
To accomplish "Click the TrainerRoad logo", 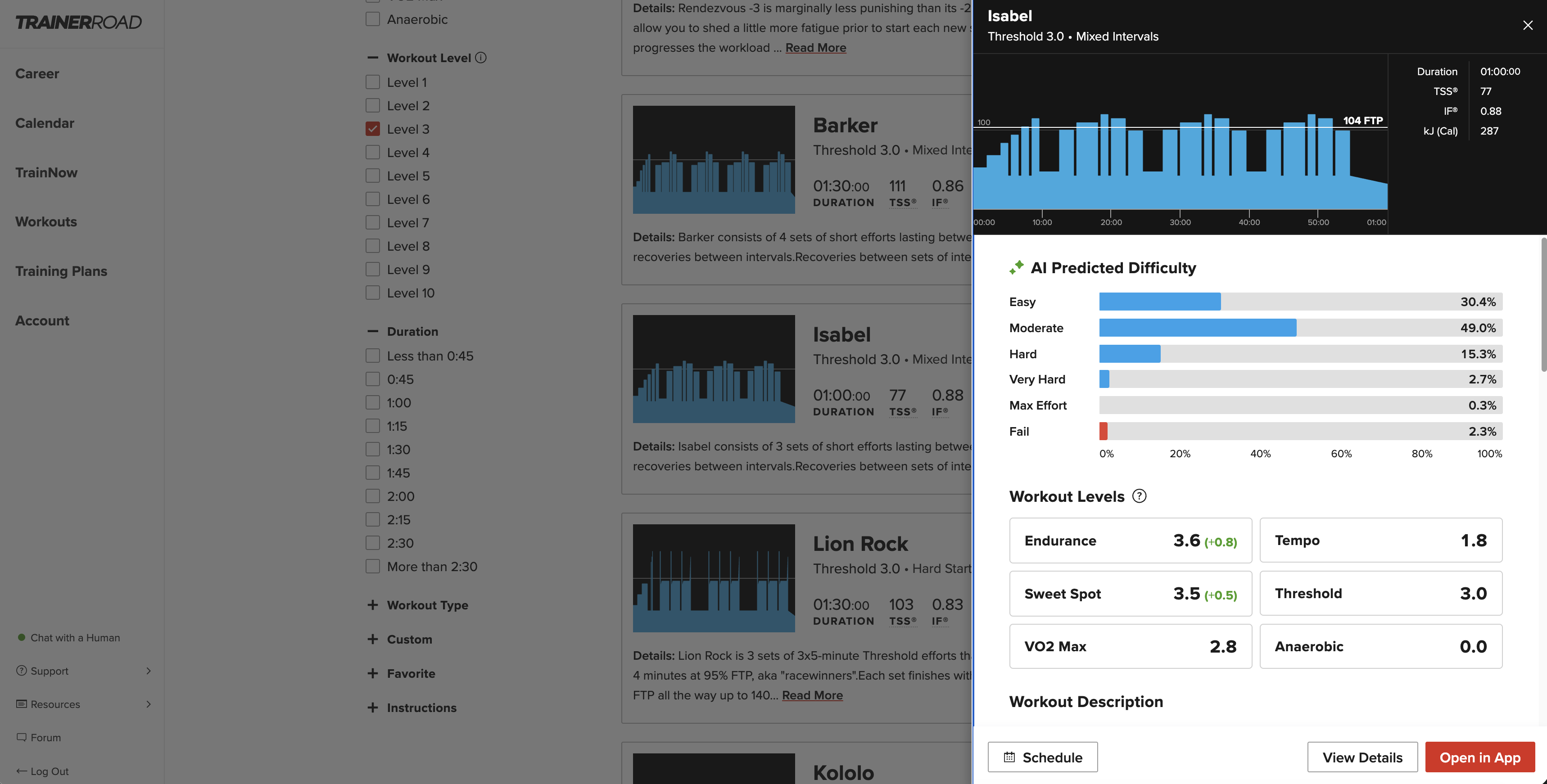I will (78, 22).
